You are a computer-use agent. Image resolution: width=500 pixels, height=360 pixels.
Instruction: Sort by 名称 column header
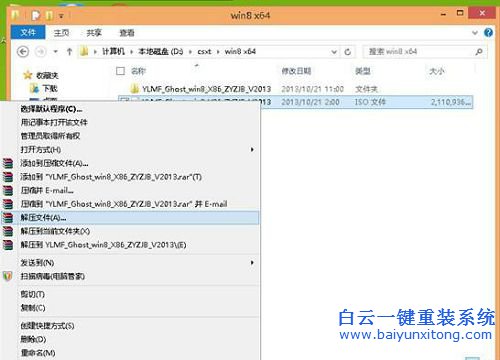pyautogui.click(x=138, y=71)
